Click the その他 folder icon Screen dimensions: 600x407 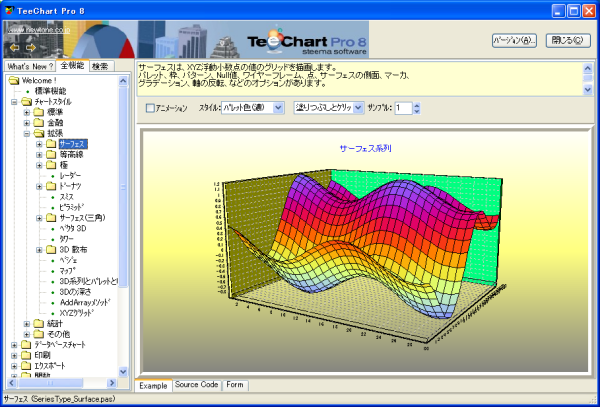[x=39, y=334]
